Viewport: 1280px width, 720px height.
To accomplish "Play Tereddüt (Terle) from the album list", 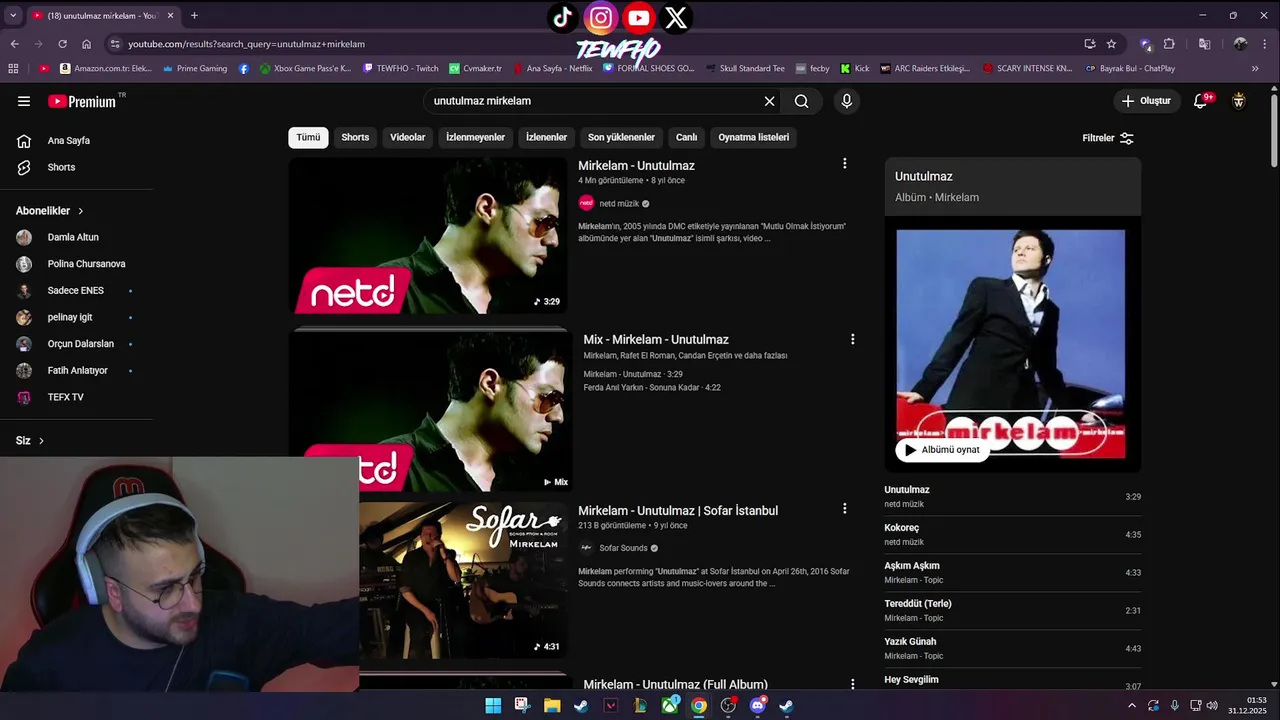I will 1012,610.
